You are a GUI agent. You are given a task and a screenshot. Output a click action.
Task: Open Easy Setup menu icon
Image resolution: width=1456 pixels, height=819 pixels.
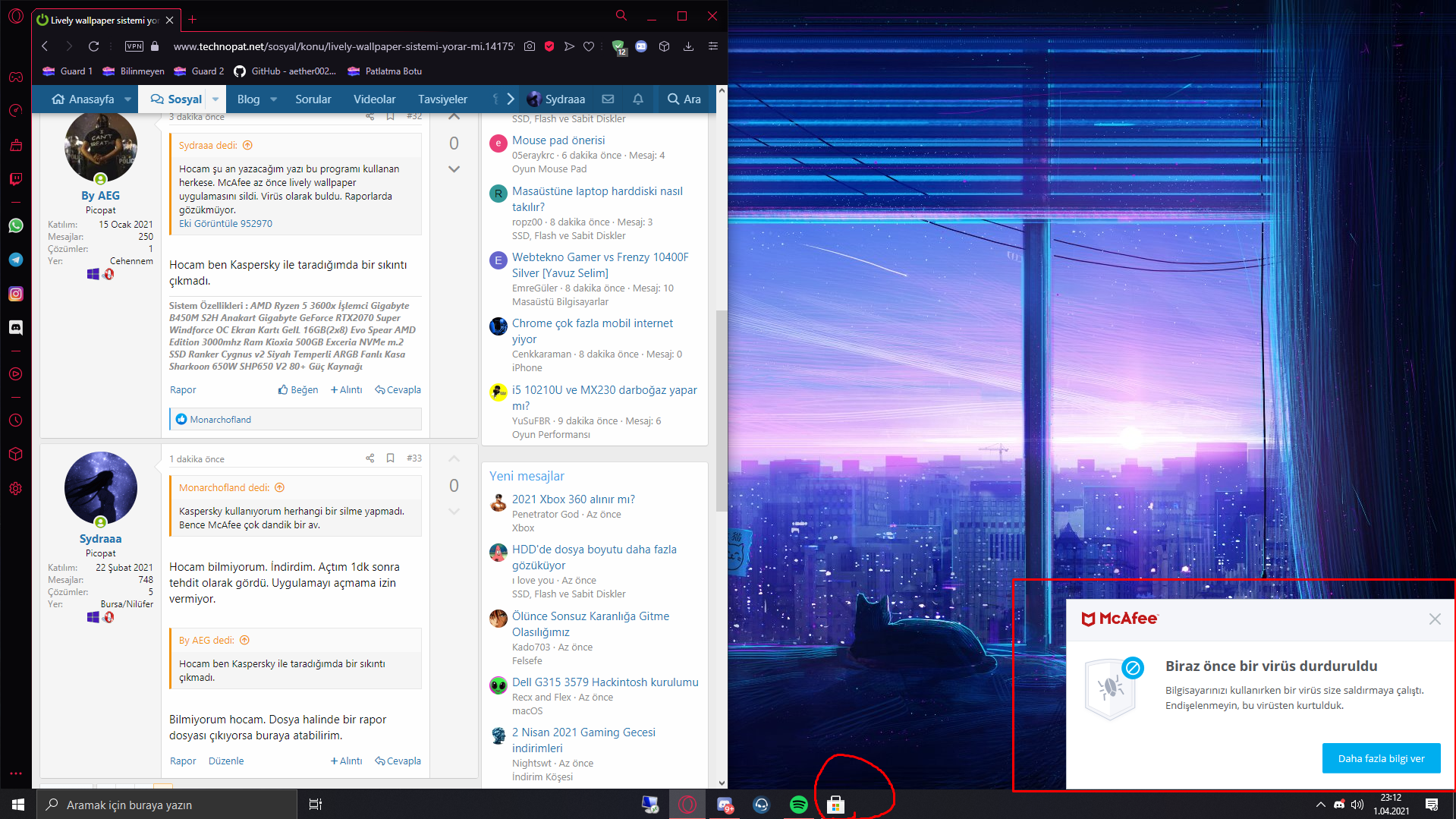pos(713,46)
